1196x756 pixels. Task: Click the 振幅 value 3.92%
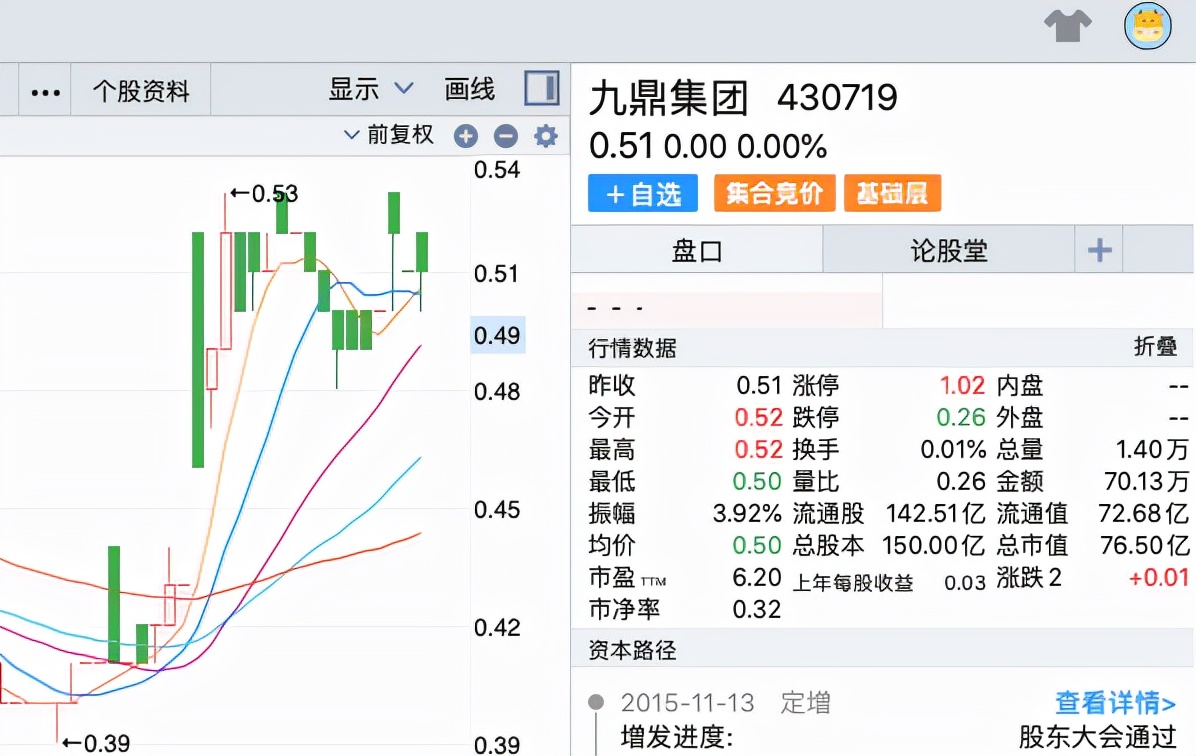pos(747,513)
